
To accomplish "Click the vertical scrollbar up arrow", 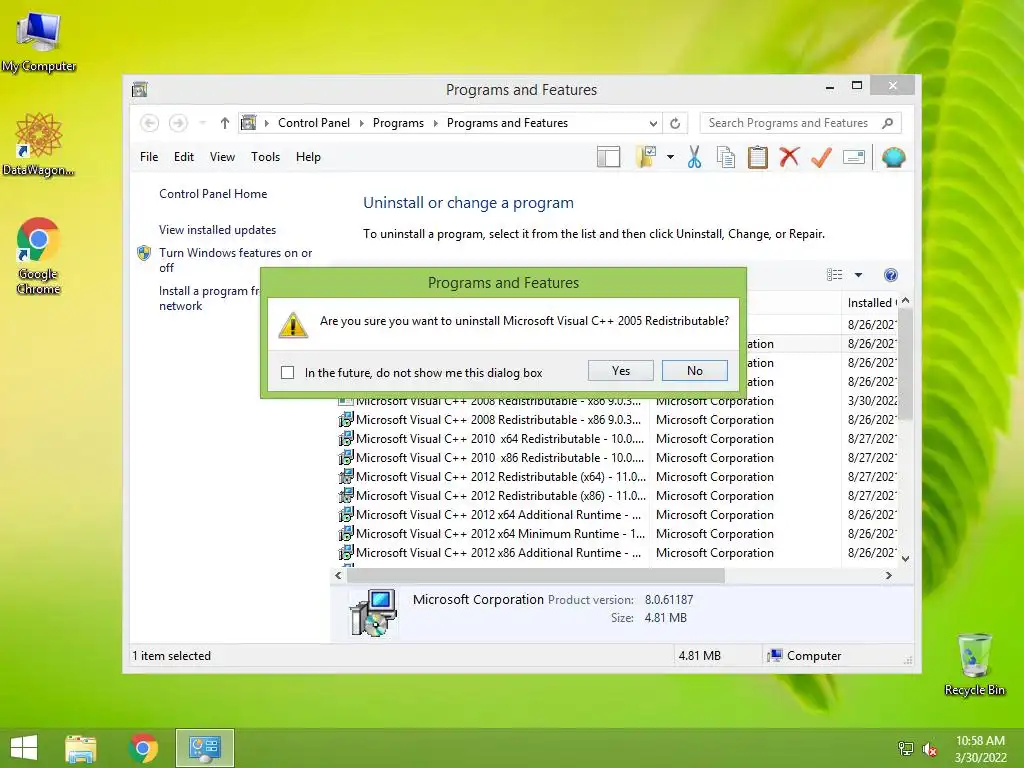I will click(x=906, y=300).
